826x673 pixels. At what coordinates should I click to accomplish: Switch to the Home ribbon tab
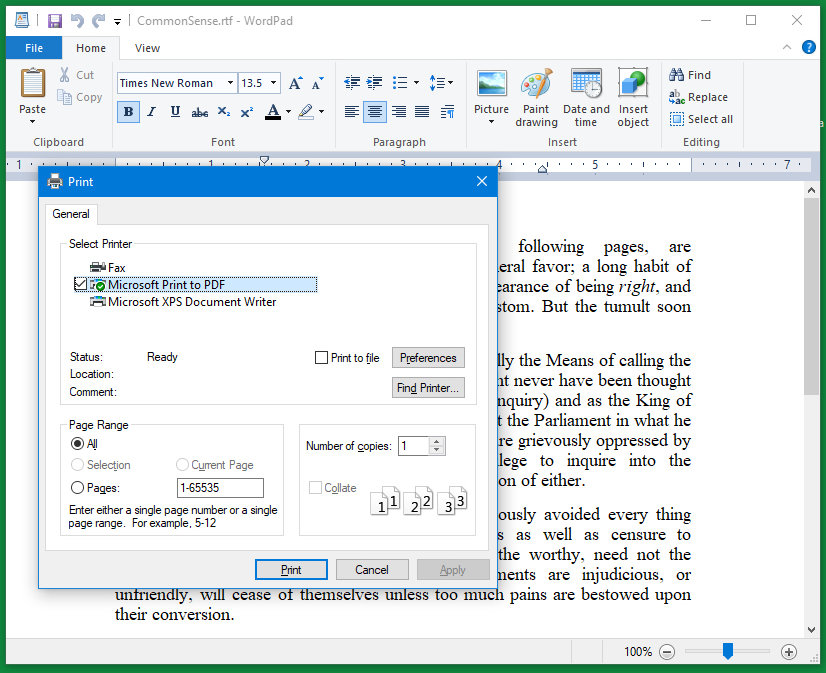[91, 48]
